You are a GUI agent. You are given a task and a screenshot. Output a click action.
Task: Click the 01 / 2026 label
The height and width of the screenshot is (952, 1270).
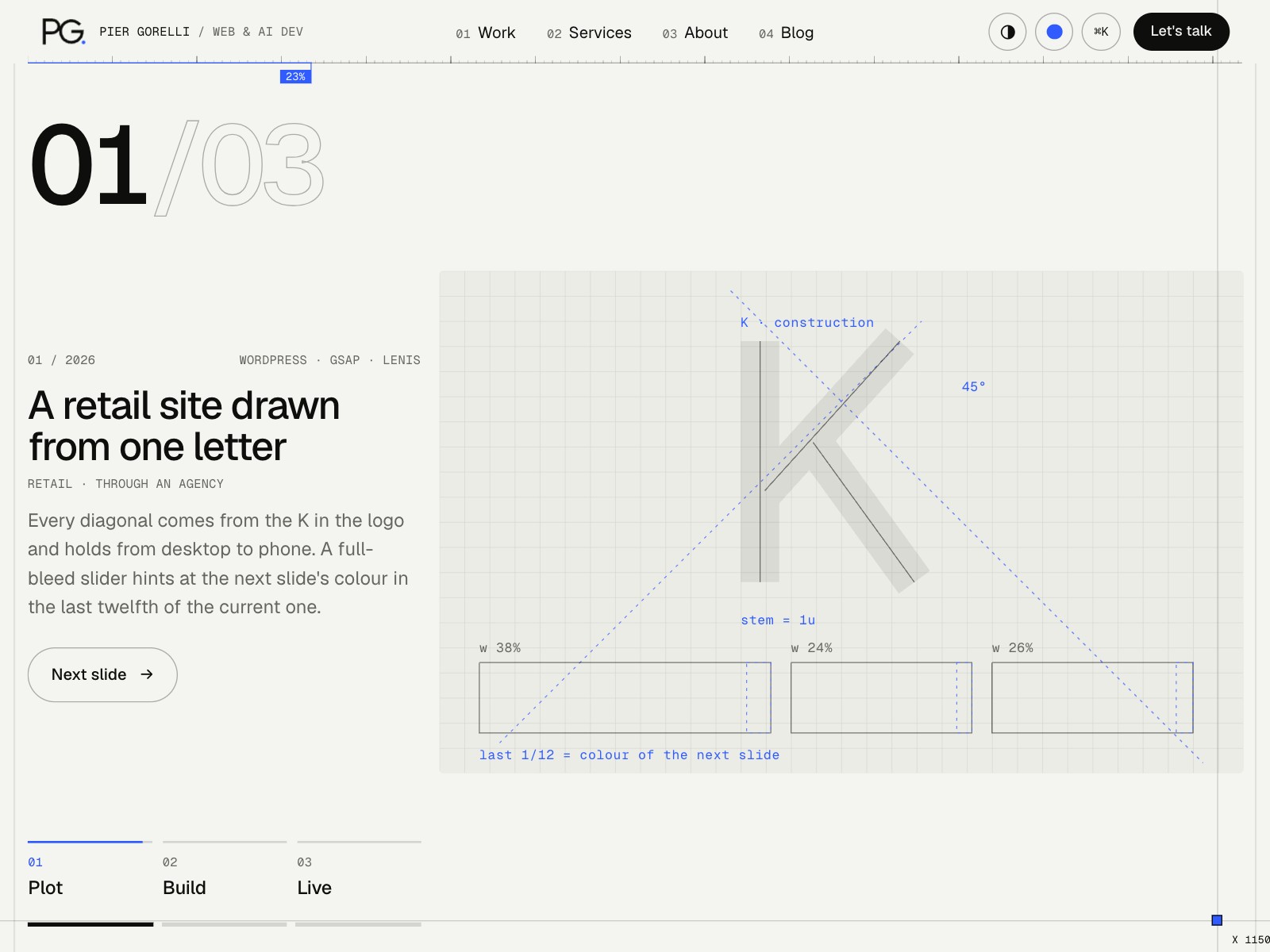pos(61,360)
